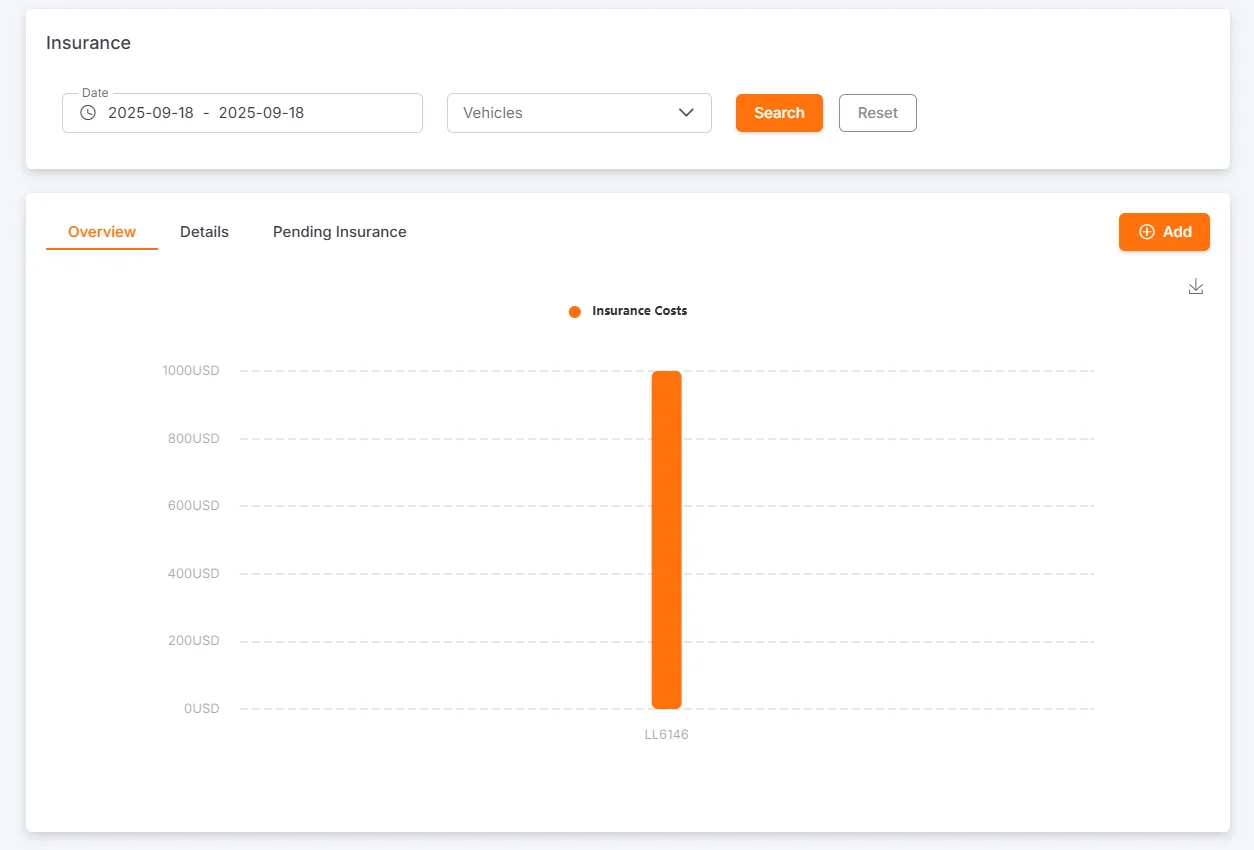Open the Vehicles selection field
The height and width of the screenshot is (850, 1254).
560,113
